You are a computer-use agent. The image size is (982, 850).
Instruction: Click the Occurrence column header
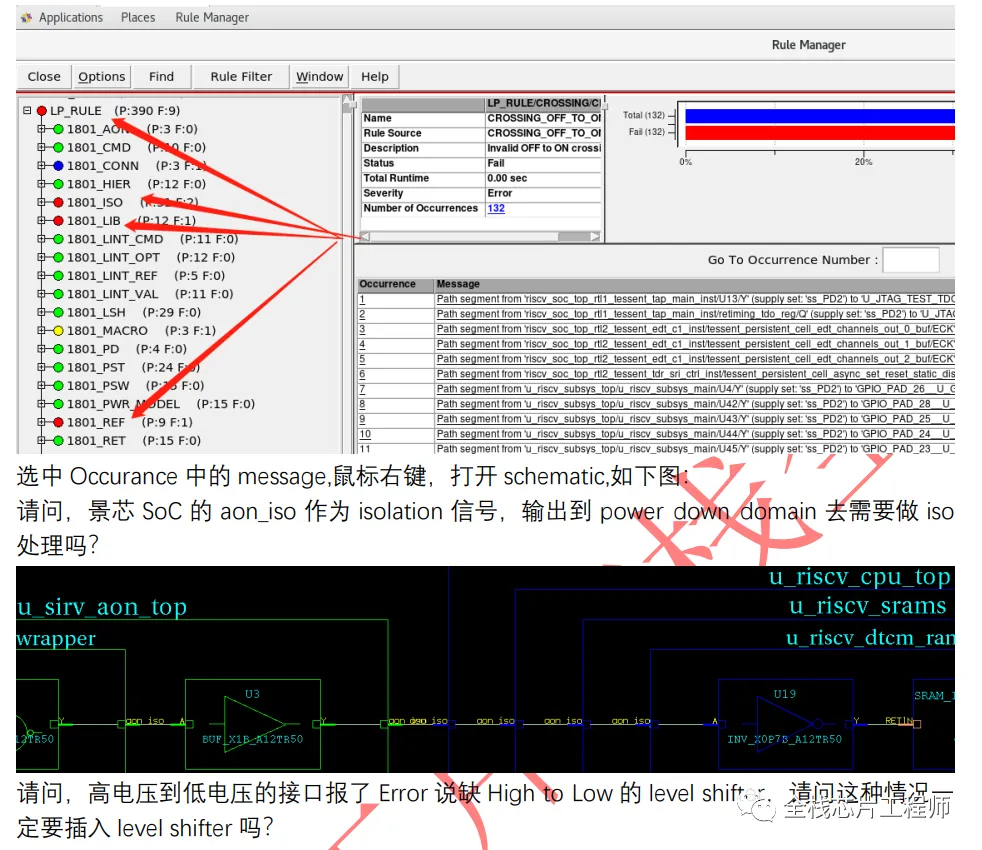pyautogui.click(x=395, y=284)
